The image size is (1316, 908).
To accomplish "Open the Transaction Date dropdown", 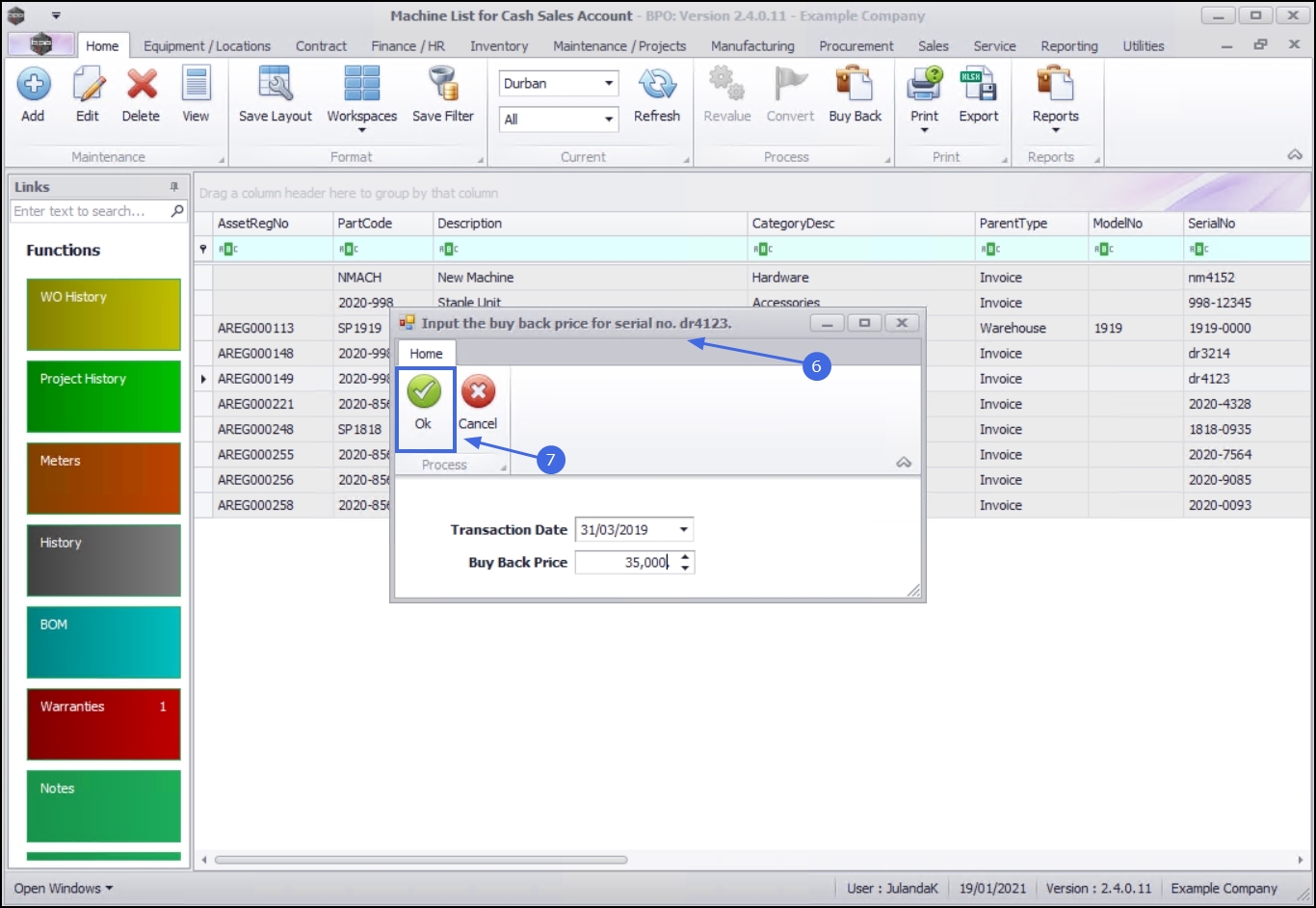I will pos(684,529).
